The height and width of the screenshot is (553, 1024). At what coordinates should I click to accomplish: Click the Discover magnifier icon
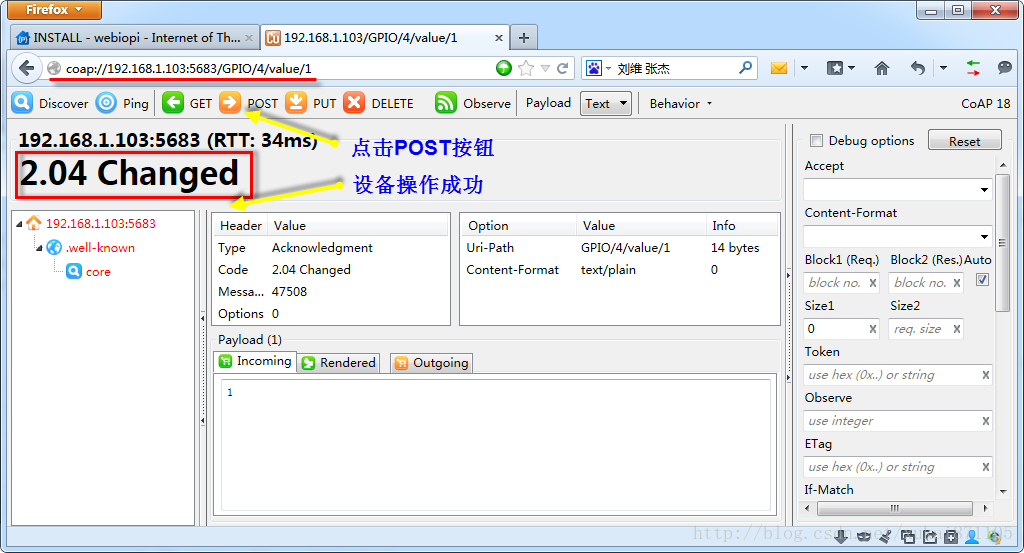tap(22, 103)
